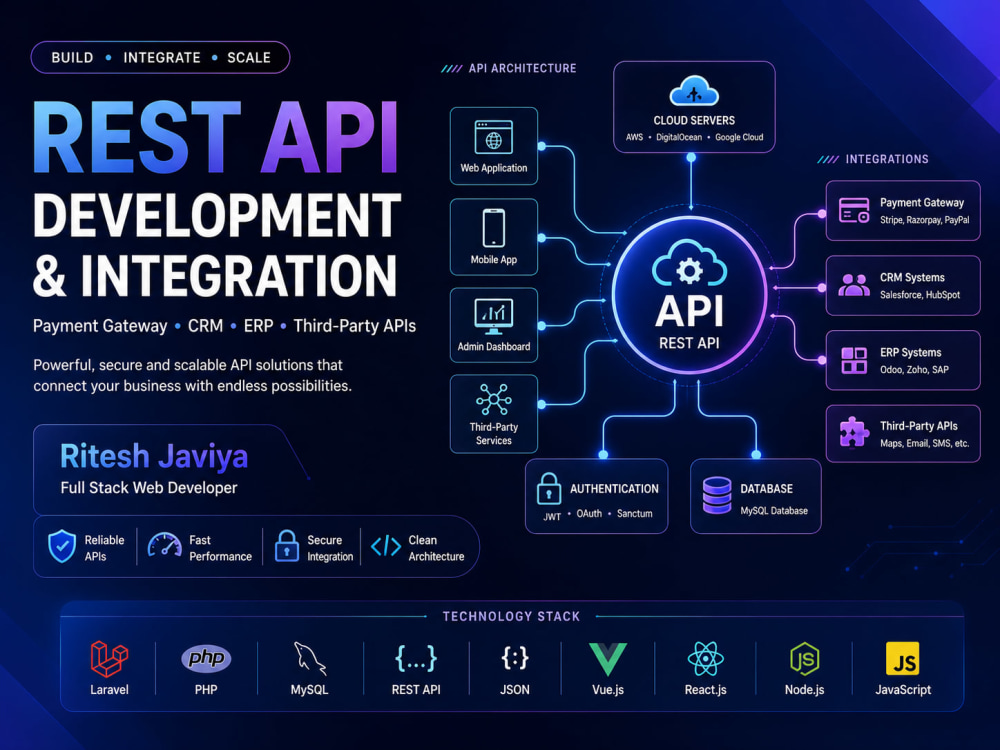This screenshot has height=750, width=1000.
Task: Click the Salesforce, HubSpot text
Action: pos(920,295)
